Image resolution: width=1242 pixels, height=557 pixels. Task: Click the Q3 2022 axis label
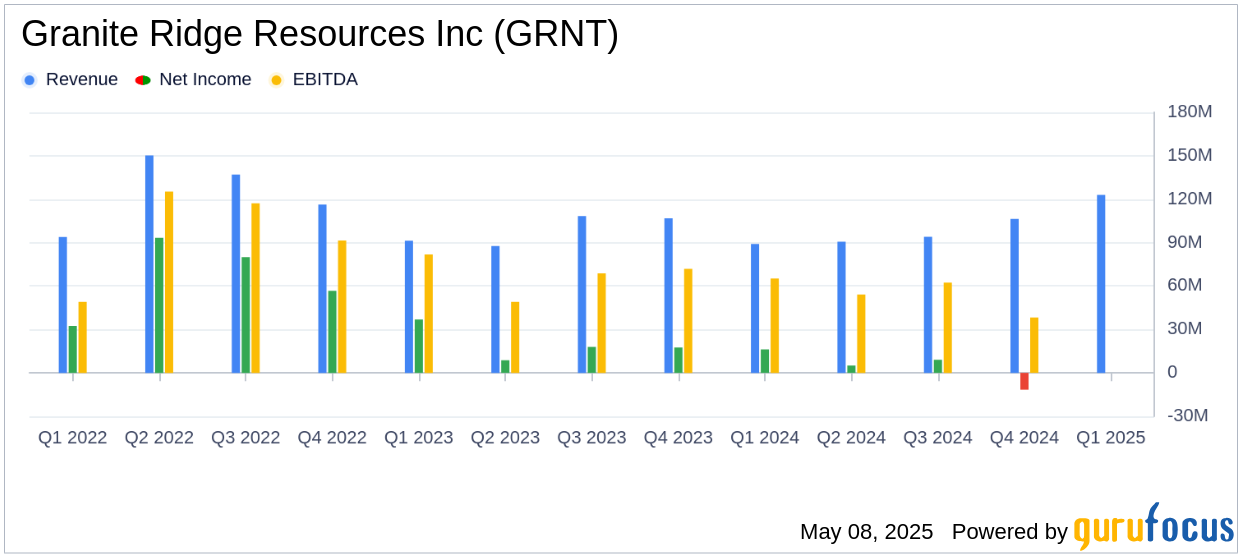(x=246, y=438)
